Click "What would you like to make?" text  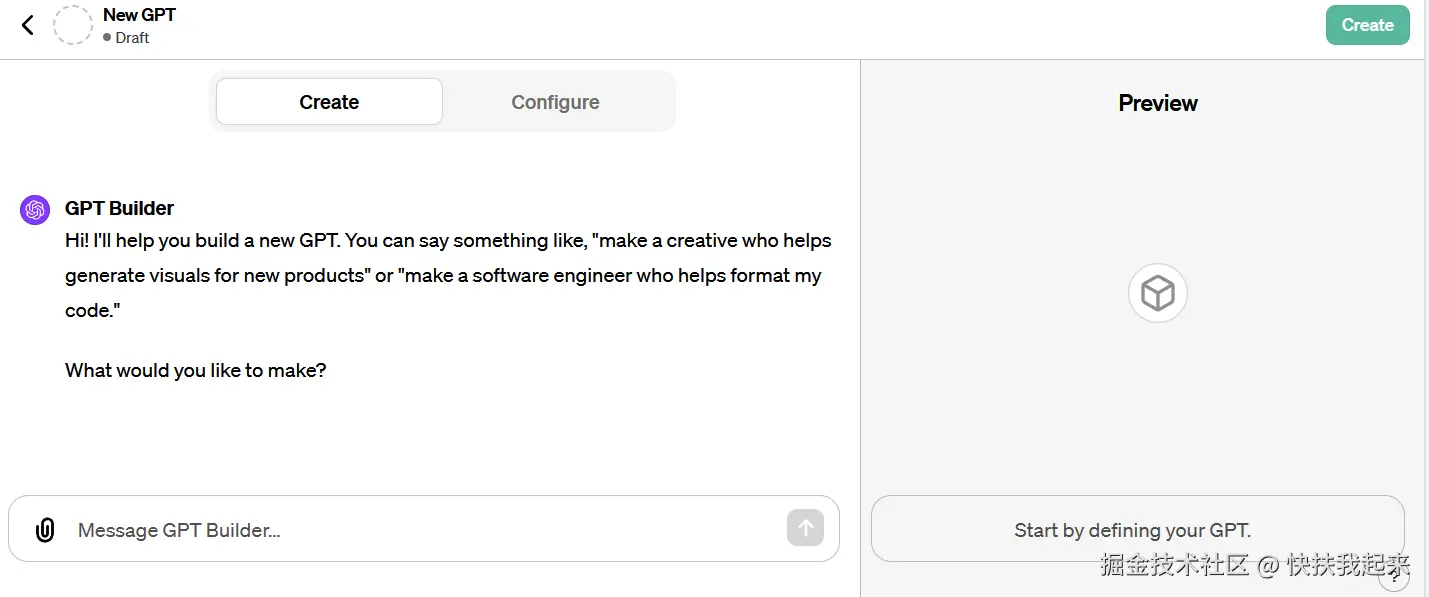[196, 370]
